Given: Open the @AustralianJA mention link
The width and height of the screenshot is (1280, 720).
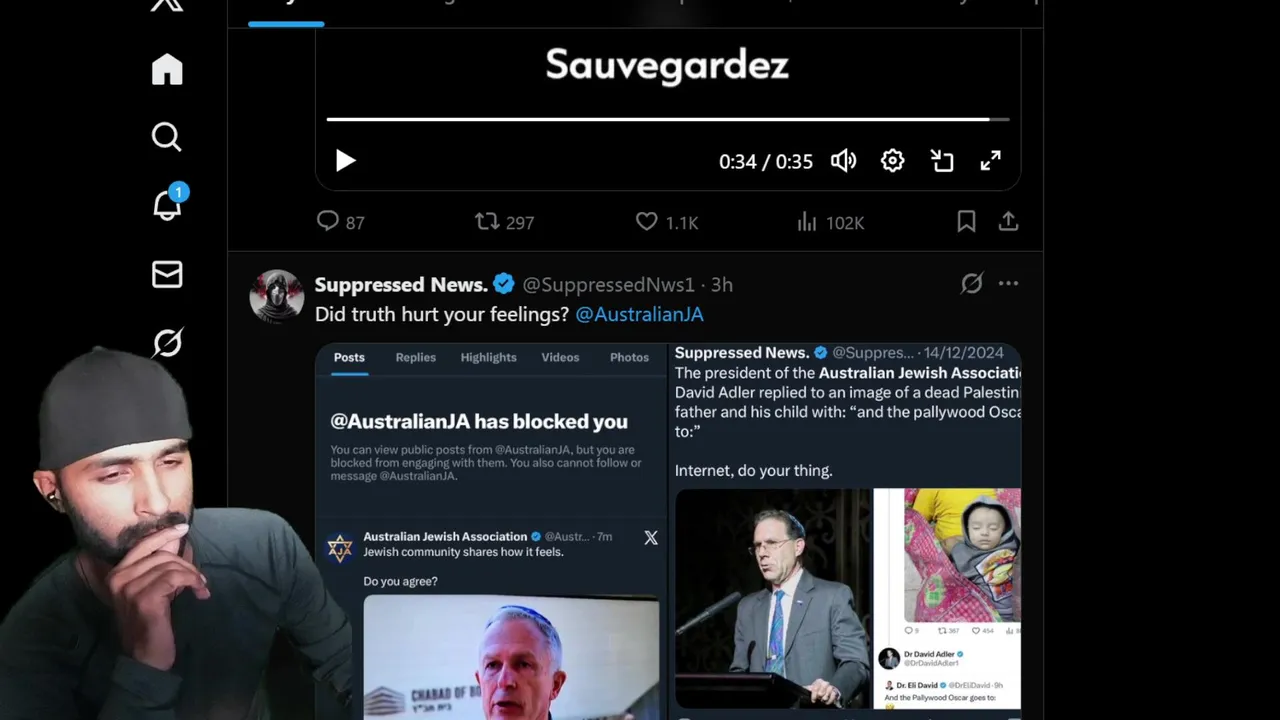Looking at the screenshot, I should click(x=639, y=314).
